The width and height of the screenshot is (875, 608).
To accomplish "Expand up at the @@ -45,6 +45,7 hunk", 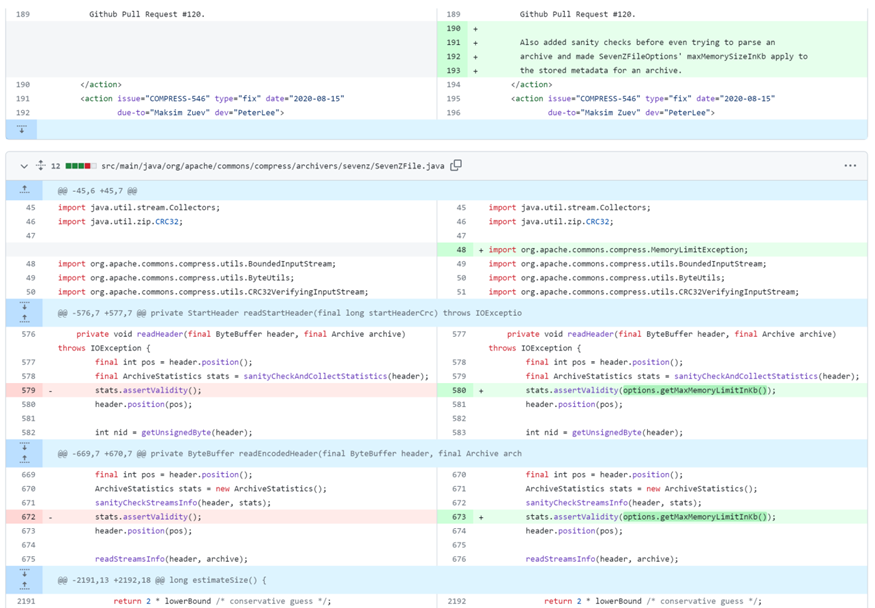I will pyautogui.click(x=24, y=190).
